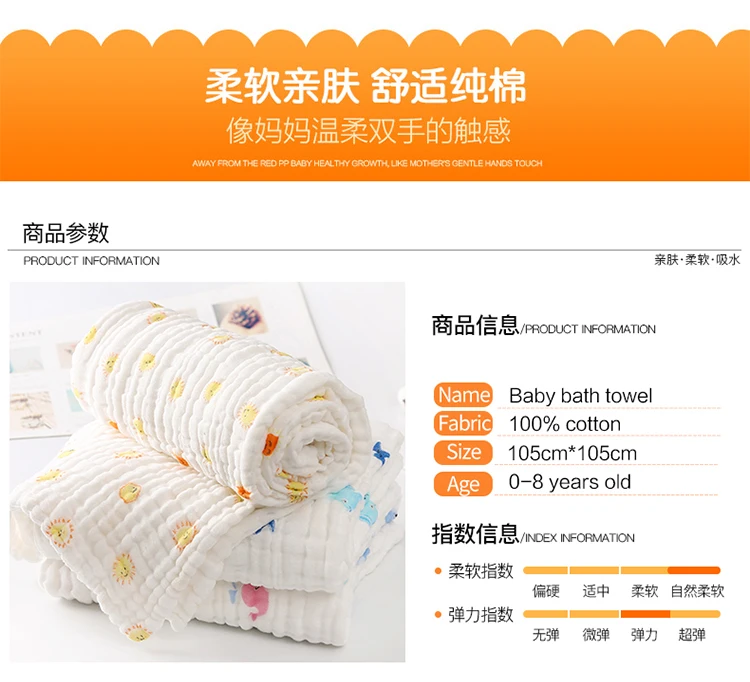
Task: Click the 商品参数 section heading
Action: pyautogui.click(x=66, y=233)
